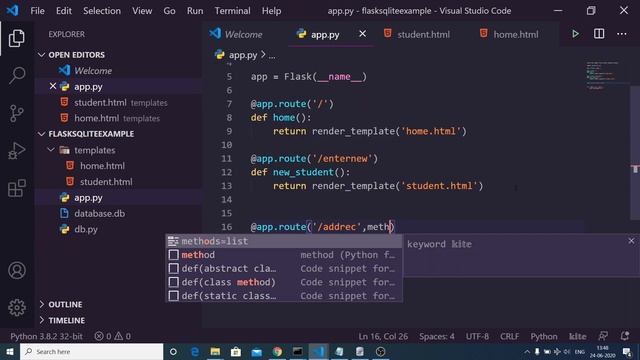Viewport: 640px width, 360px height.
Task: Open File Explorer from taskbar
Action: pyautogui.click(x=215, y=351)
